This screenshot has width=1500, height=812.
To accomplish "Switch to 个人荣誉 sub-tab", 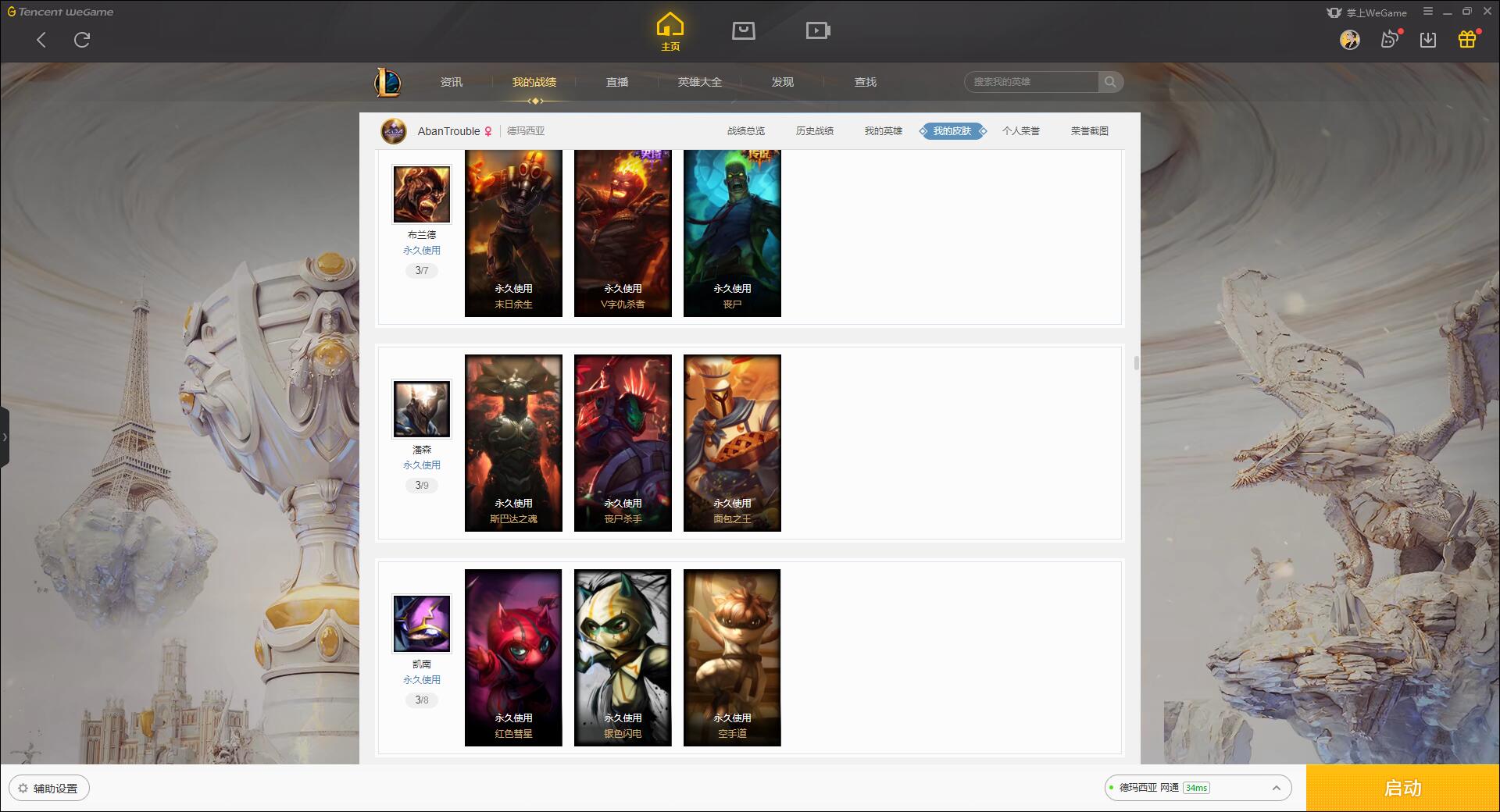I will 1021,131.
